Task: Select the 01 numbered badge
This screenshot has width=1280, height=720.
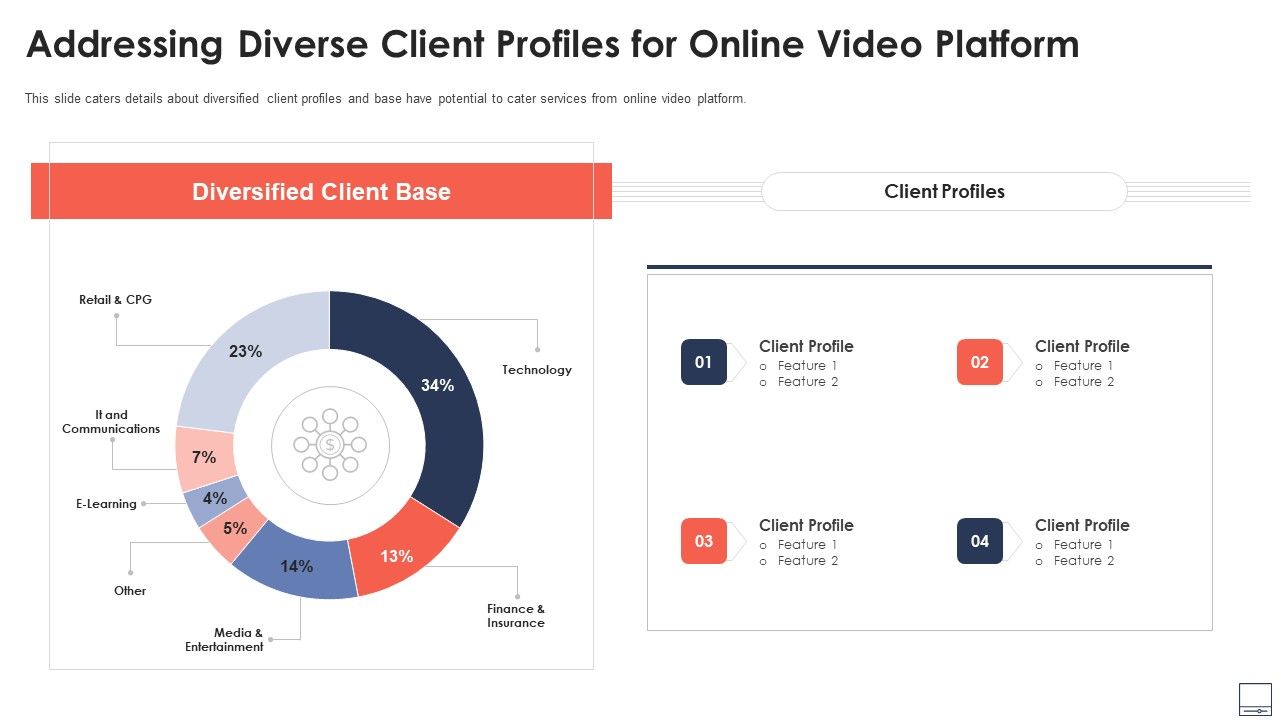Action: [704, 362]
